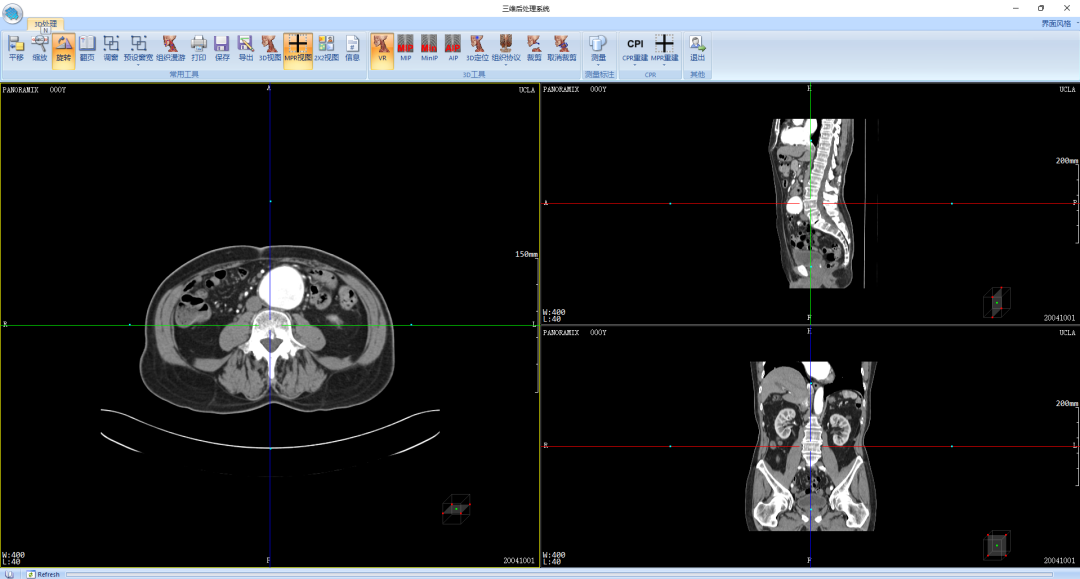
Task: Click the round application menu button
Action: (x=12, y=12)
